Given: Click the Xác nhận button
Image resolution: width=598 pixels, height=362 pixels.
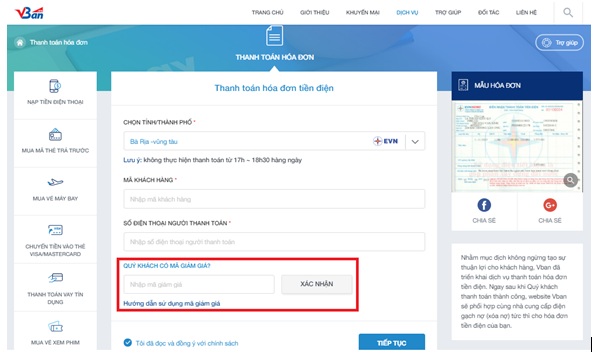Looking at the screenshot, I should tap(317, 284).
